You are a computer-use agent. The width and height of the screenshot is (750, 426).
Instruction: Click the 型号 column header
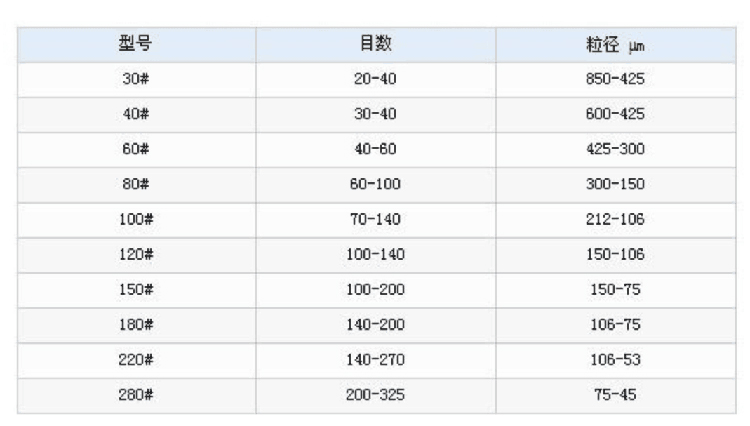(x=136, y=44)
